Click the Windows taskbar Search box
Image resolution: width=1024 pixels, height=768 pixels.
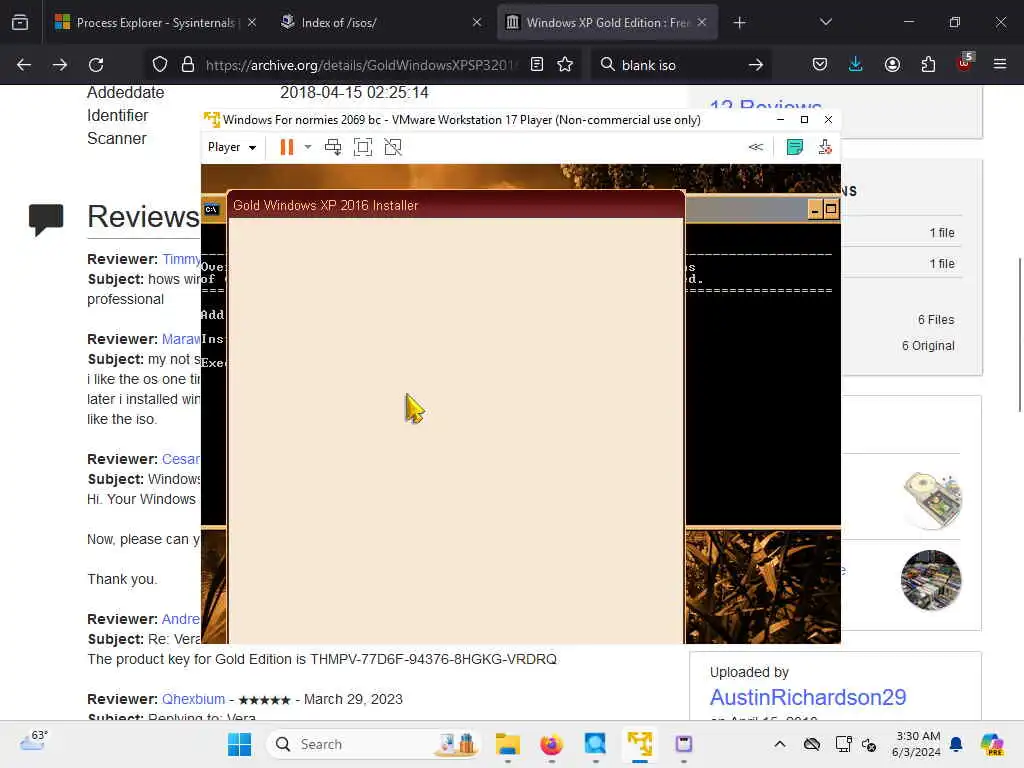point(373,744)
